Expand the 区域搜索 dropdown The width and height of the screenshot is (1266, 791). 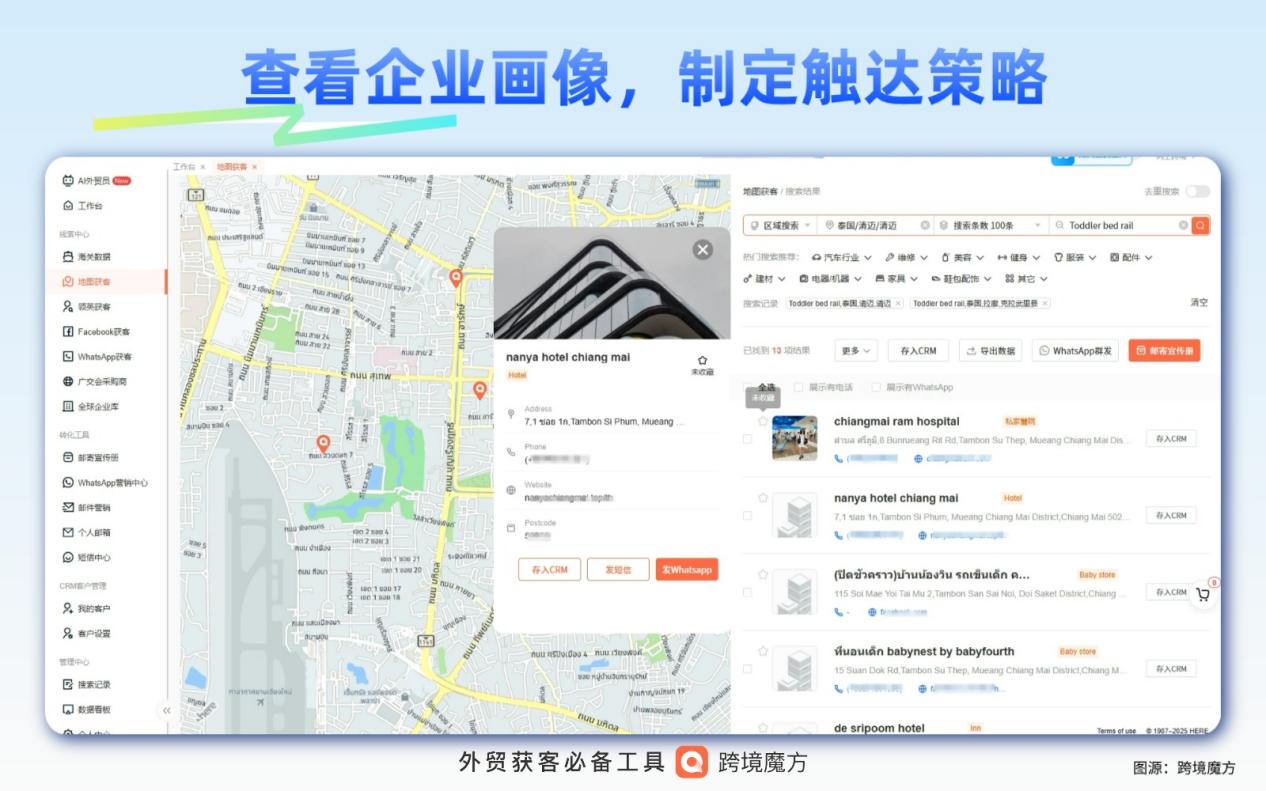(780, 225)
